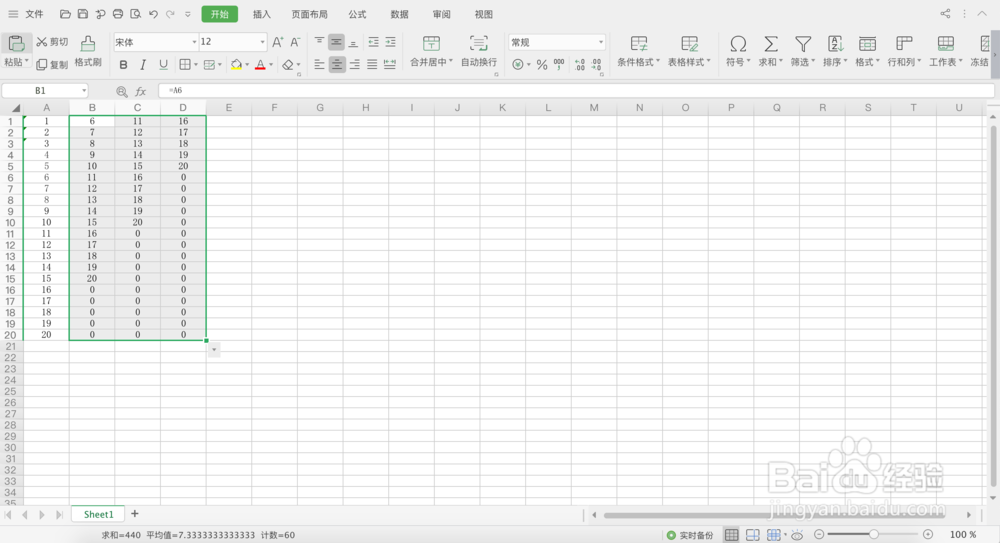The width and height of the screenshot is (1000, 543).
Task: Decrease font size with the A- icon
Action: [x=295, y=42]
